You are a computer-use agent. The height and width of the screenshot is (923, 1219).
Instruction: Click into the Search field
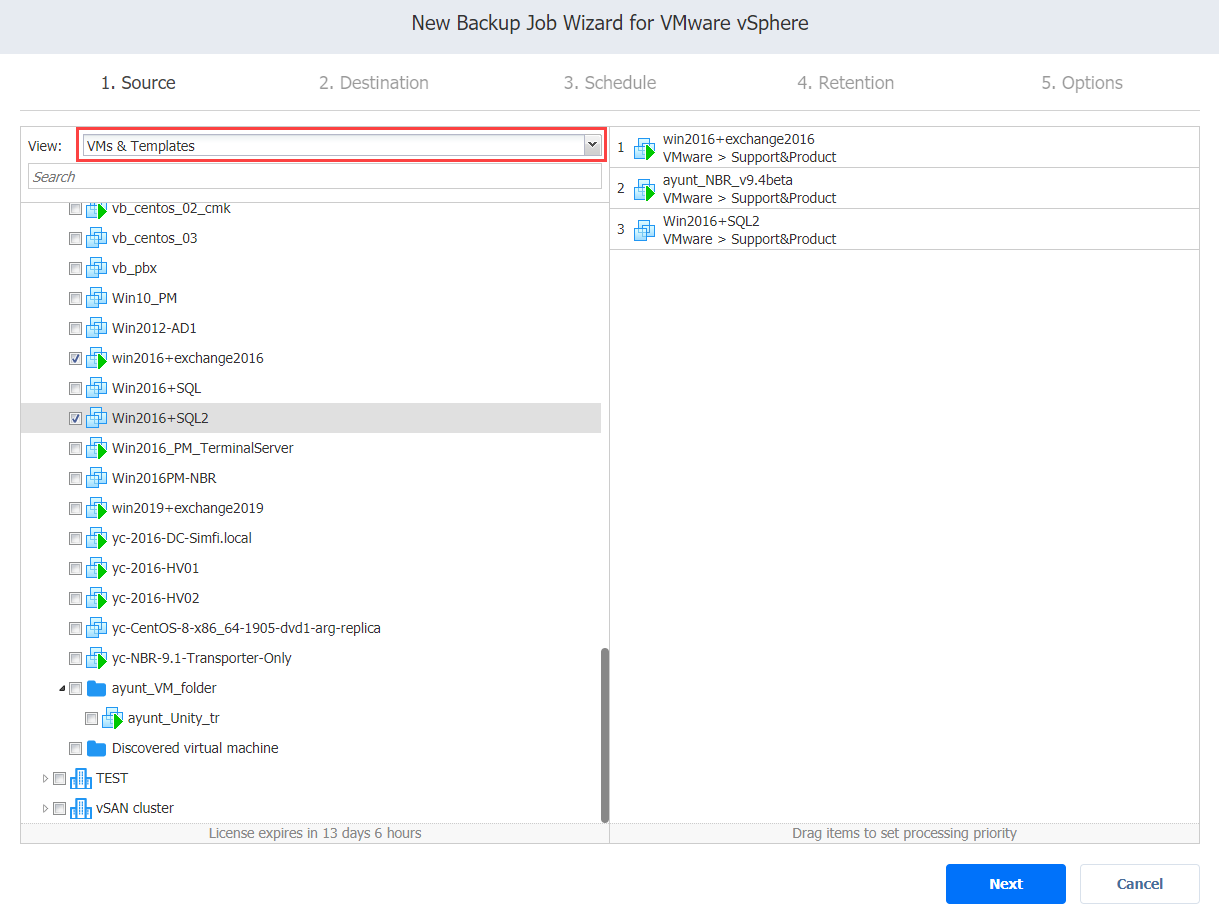coord(315,177)
